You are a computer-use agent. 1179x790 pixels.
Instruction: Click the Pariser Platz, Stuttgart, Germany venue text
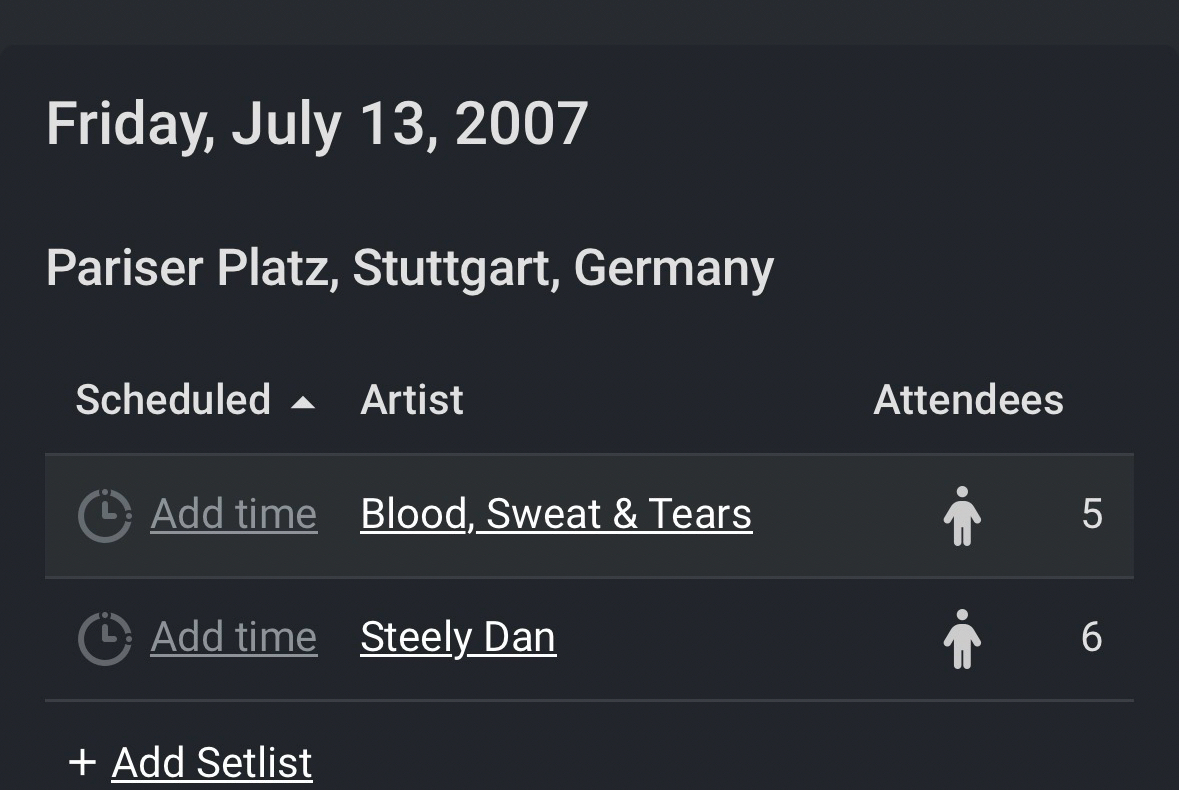[x=410, y=268]
